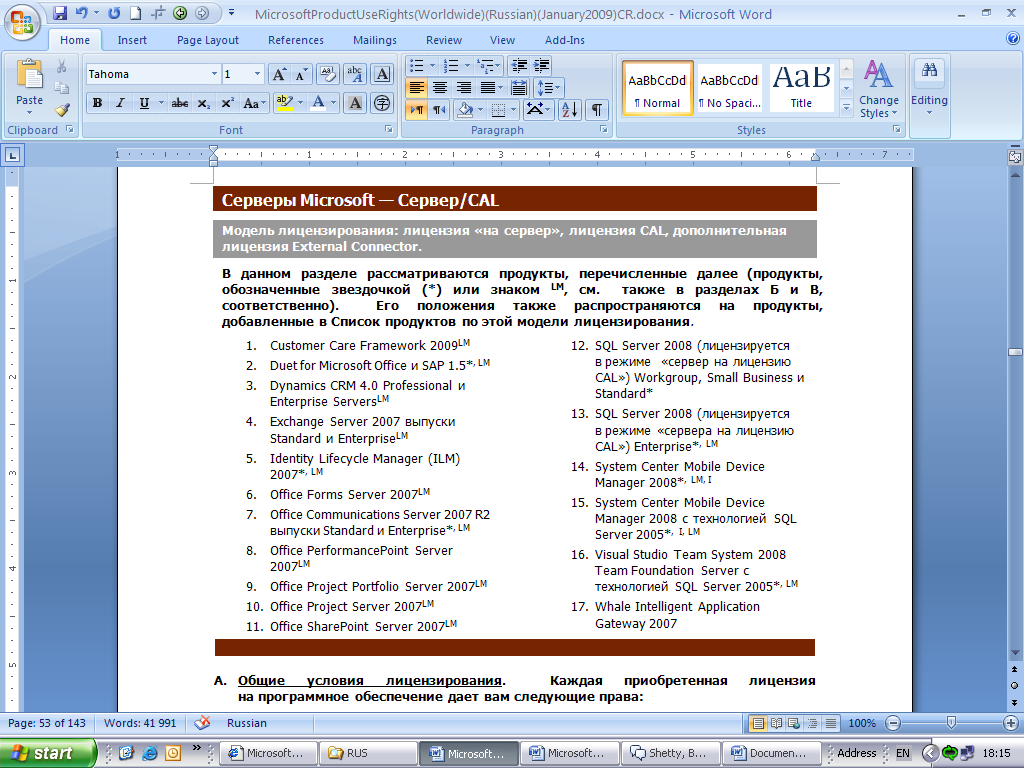This screenshot has width=1024, height=768.
Task: Click the Words: 41 991 count
Action: pos(140,723)
